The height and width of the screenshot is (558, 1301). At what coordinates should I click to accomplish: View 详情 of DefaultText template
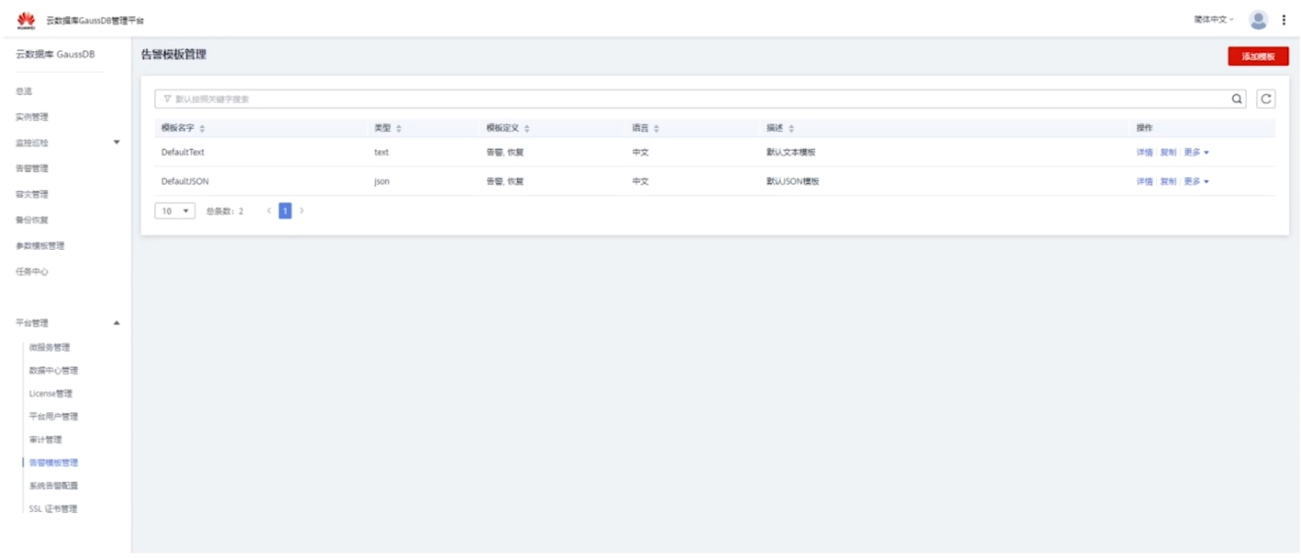[1144, 153]
